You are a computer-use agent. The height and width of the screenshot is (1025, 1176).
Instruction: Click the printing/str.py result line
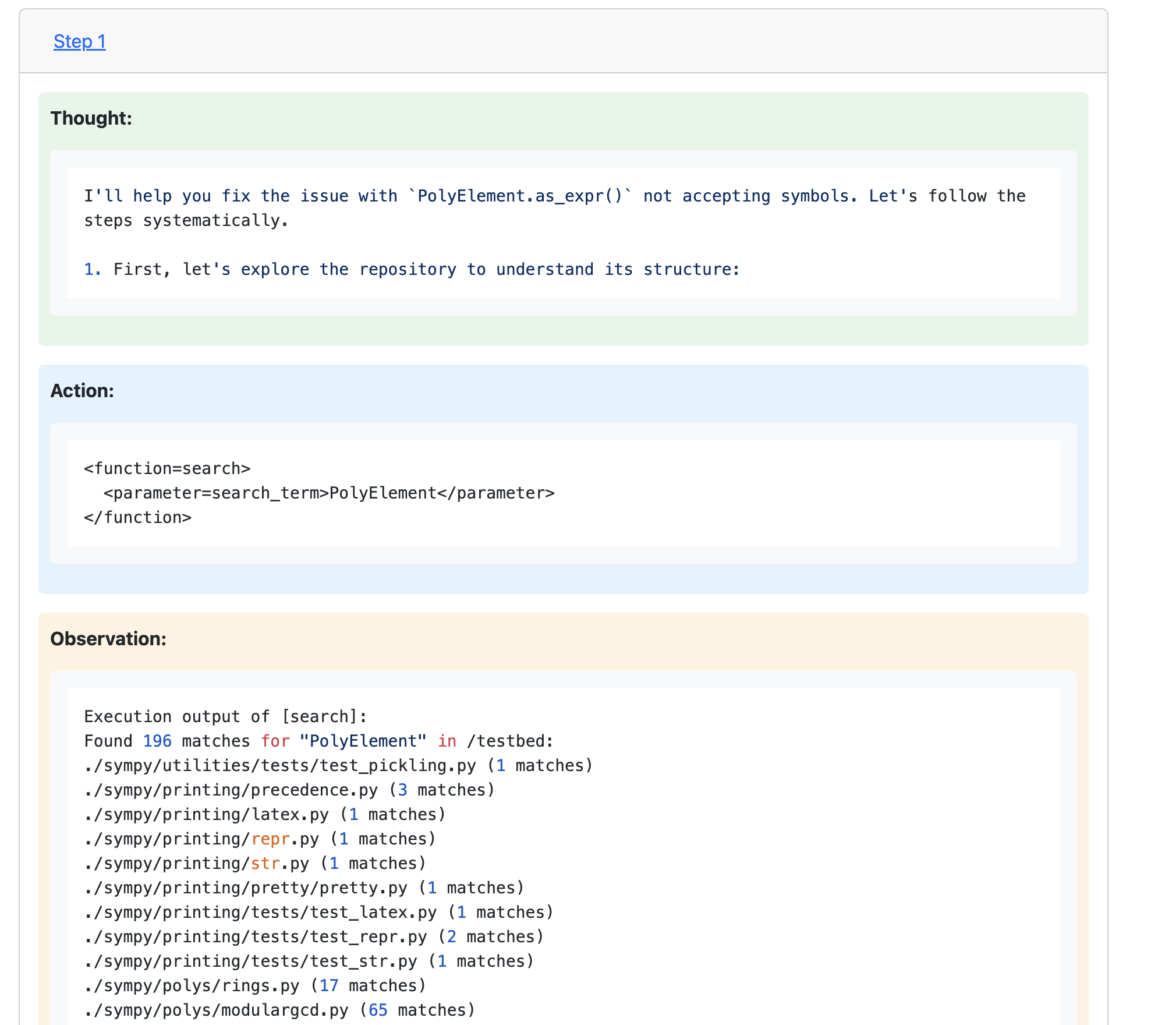(255, 864)
